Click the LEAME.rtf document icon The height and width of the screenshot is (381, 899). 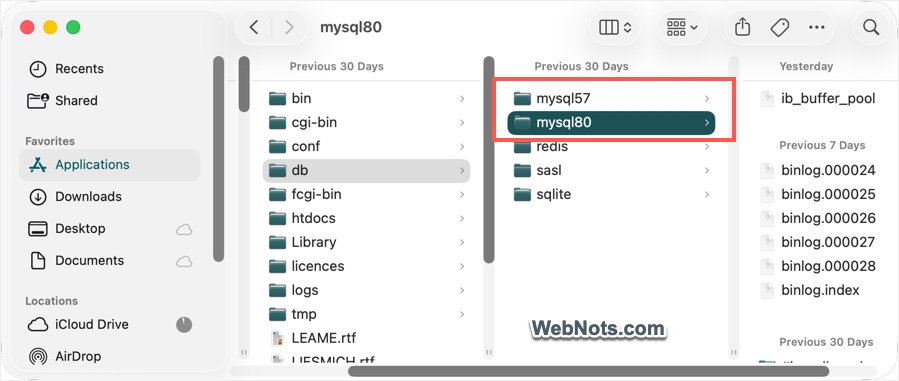277,339
